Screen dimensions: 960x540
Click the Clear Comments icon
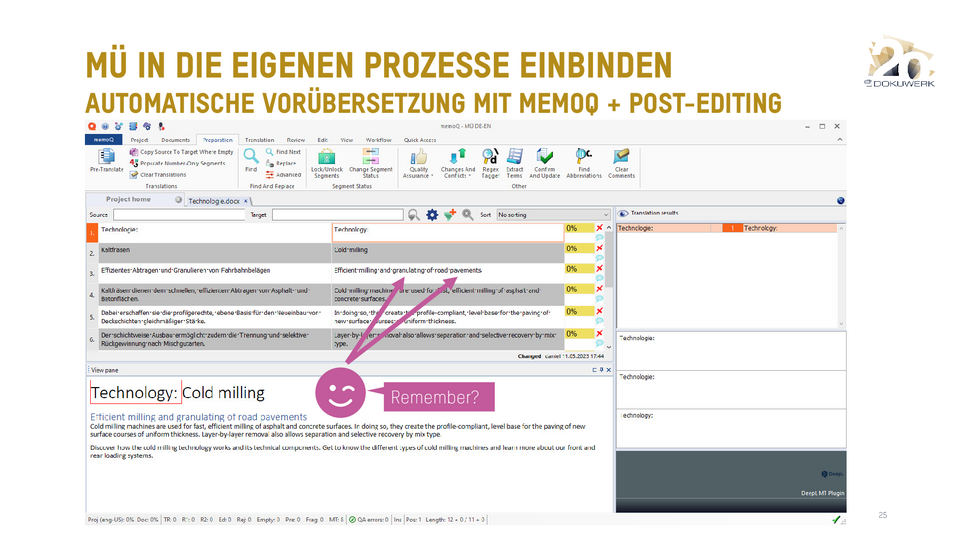click(x=621, y=161)
